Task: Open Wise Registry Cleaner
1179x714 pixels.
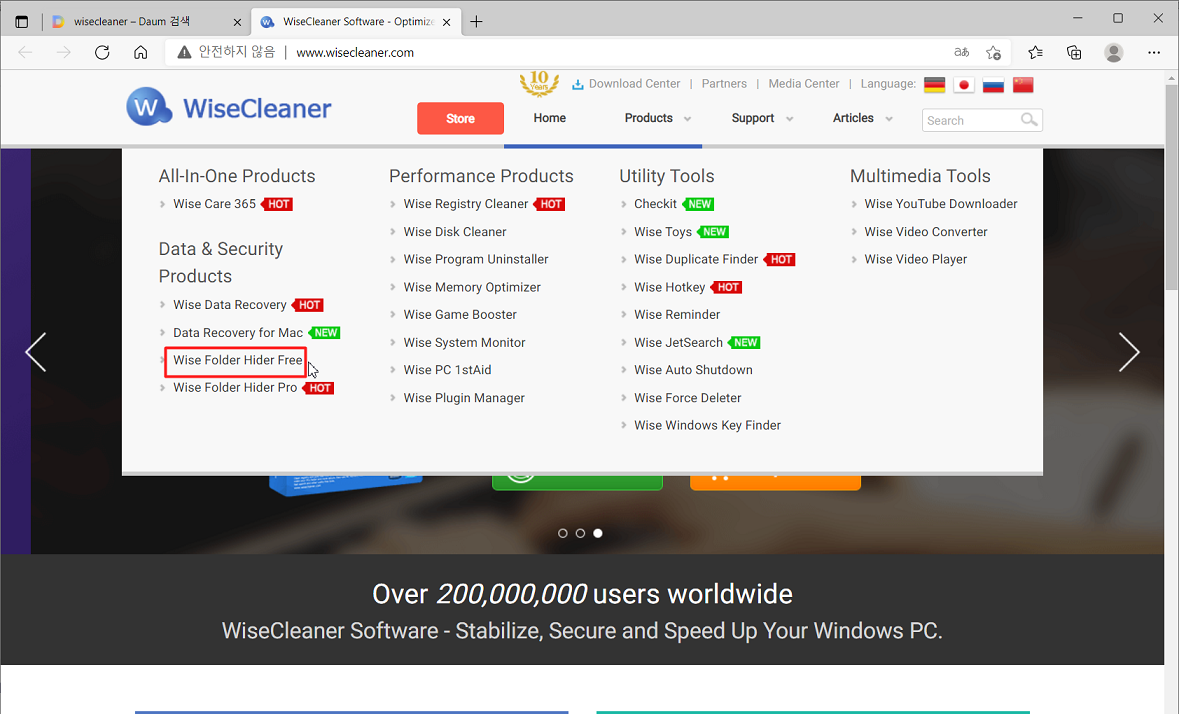Action: point(465,204)
